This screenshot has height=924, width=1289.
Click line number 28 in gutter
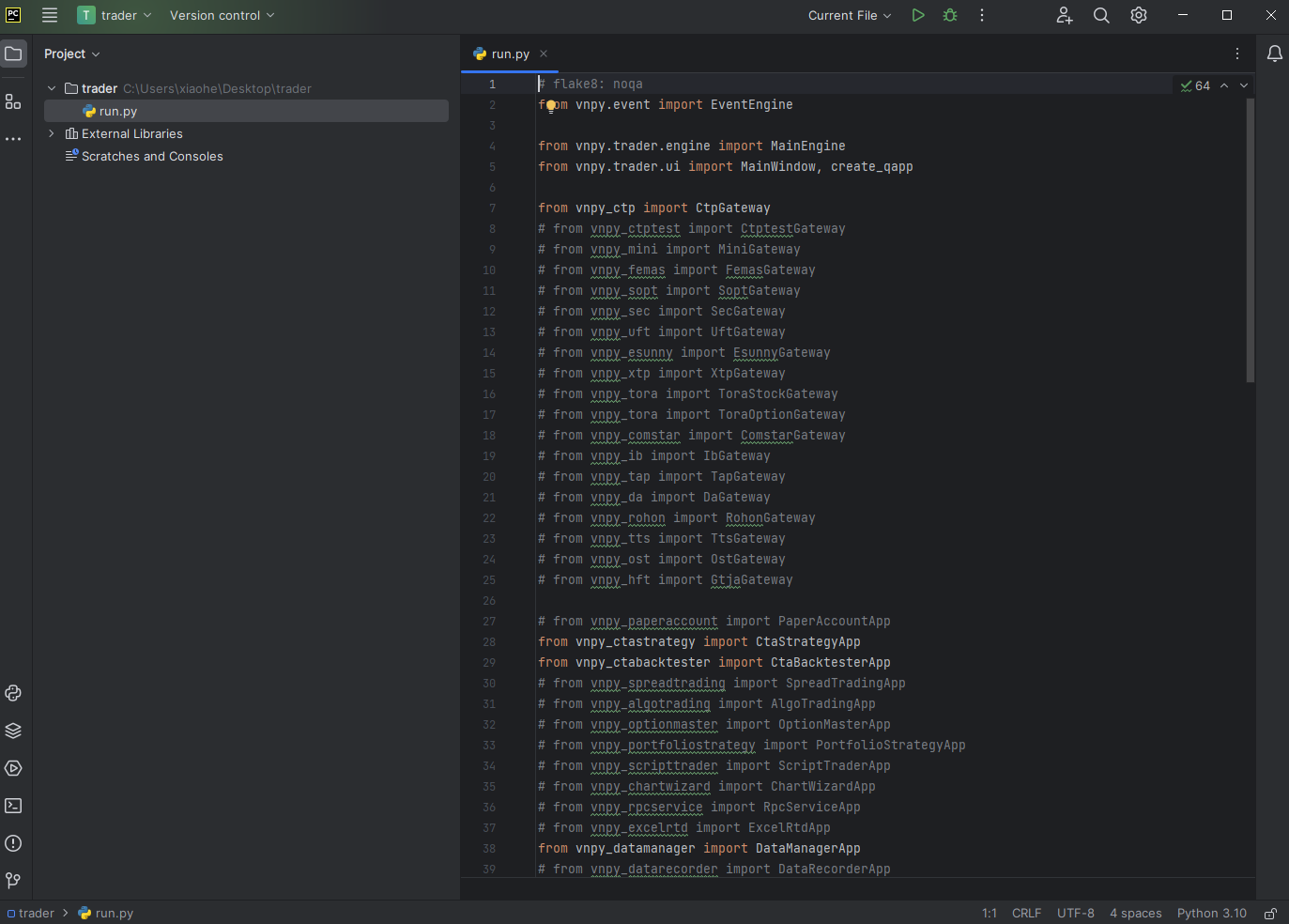tap(489, 642)
